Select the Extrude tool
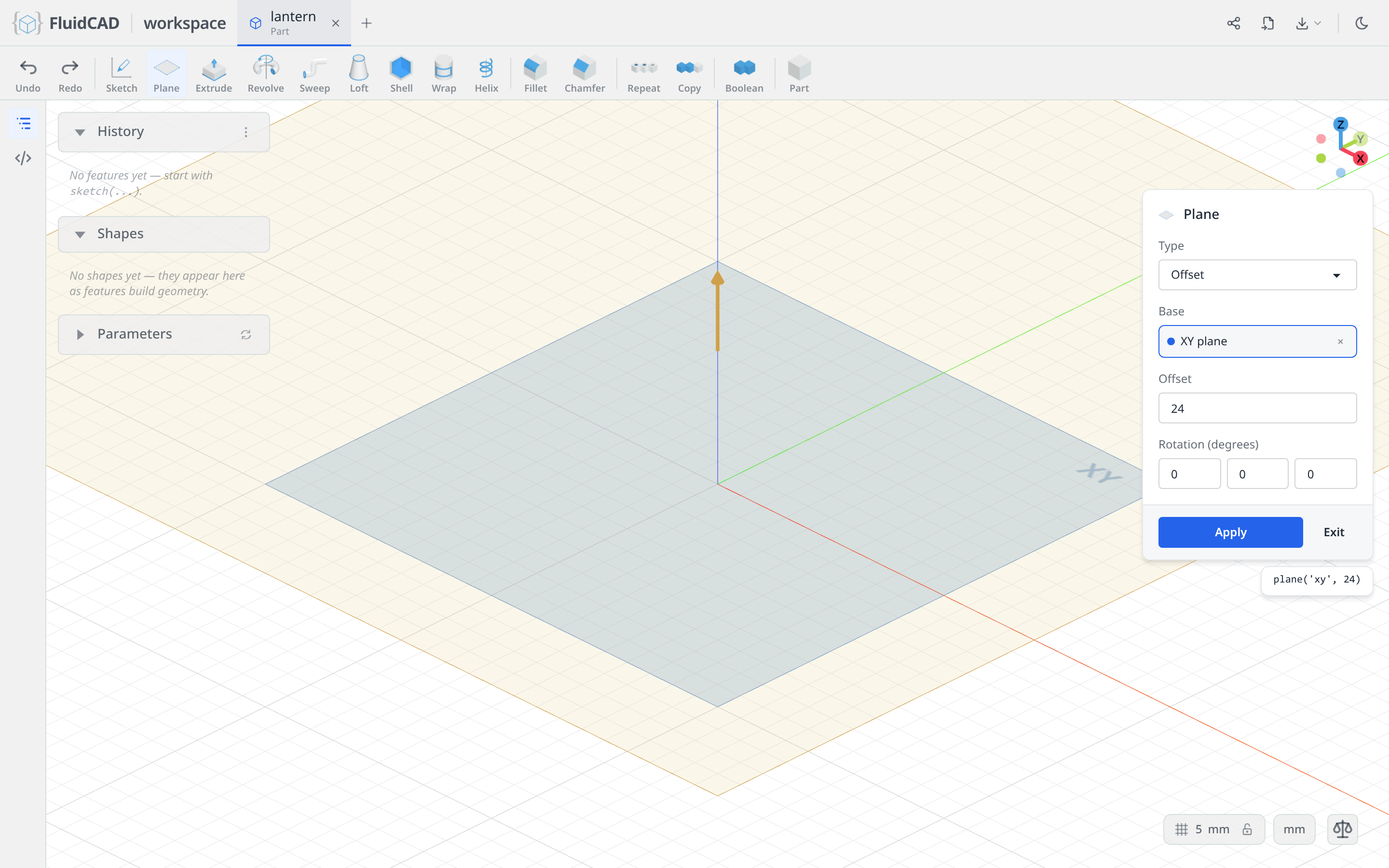 tap(214, 74)
